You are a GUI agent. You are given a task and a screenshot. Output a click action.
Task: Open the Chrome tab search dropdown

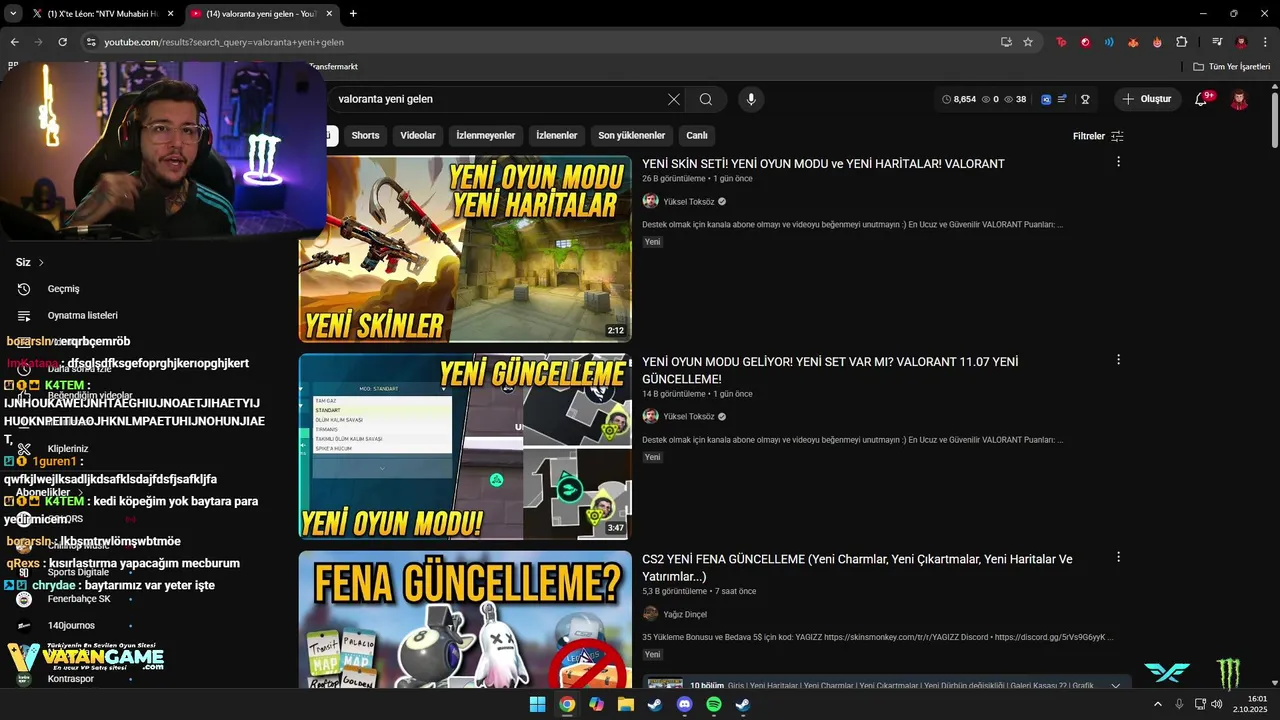[x=13, y=14]
